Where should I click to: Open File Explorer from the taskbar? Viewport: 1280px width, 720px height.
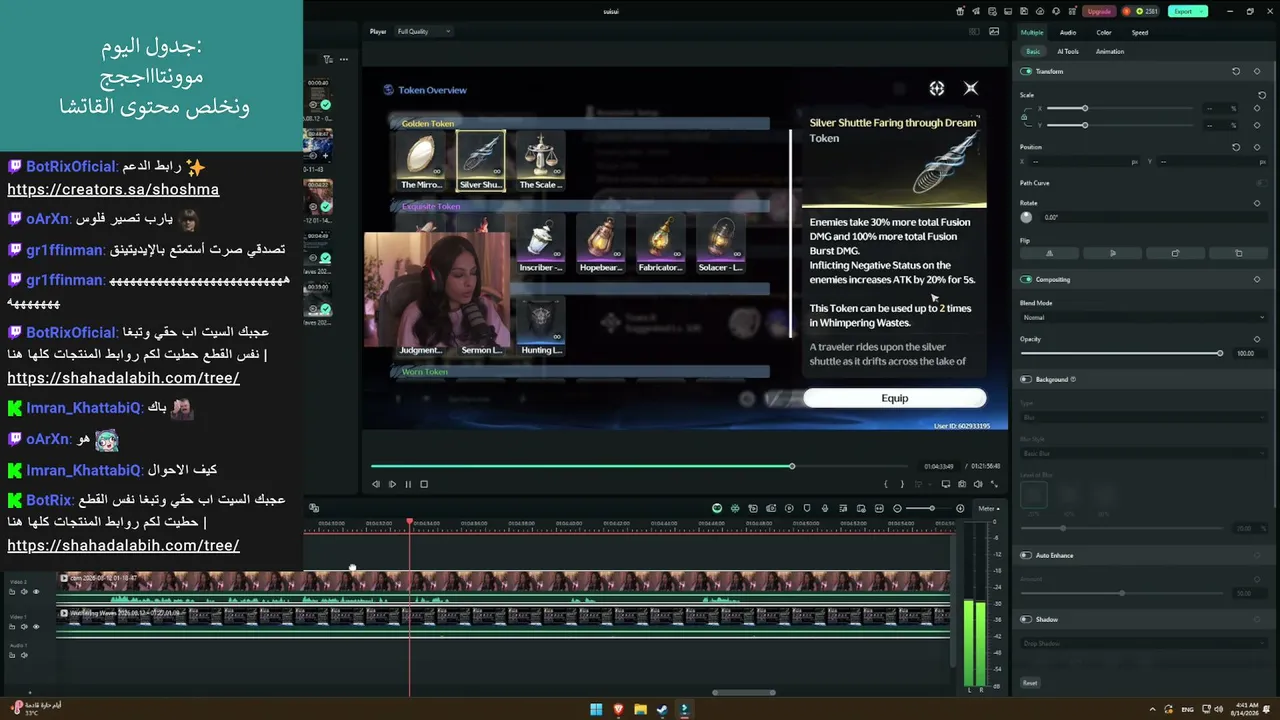coord(640,709)
